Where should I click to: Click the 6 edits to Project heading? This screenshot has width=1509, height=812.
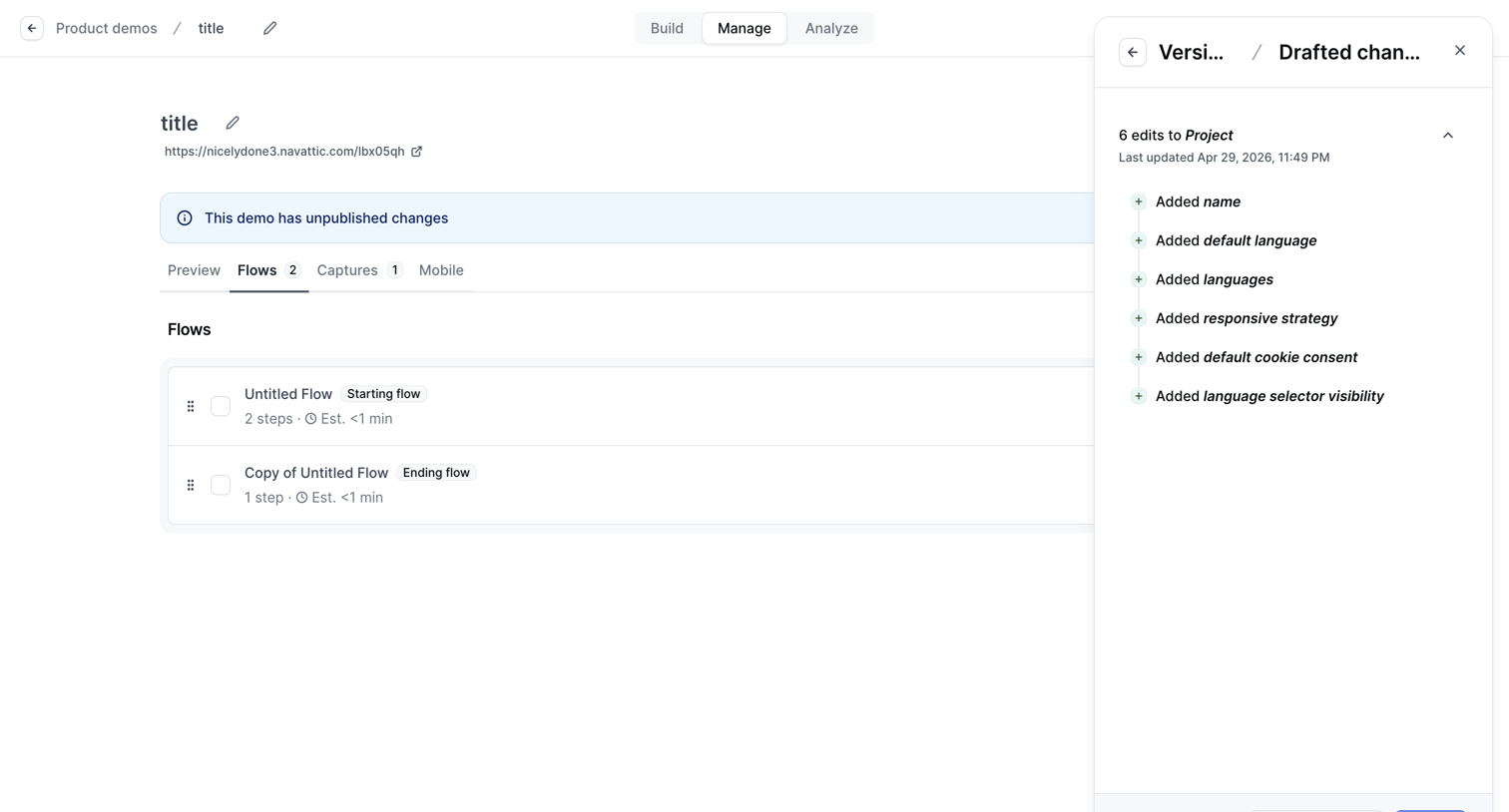(1176, 135)
